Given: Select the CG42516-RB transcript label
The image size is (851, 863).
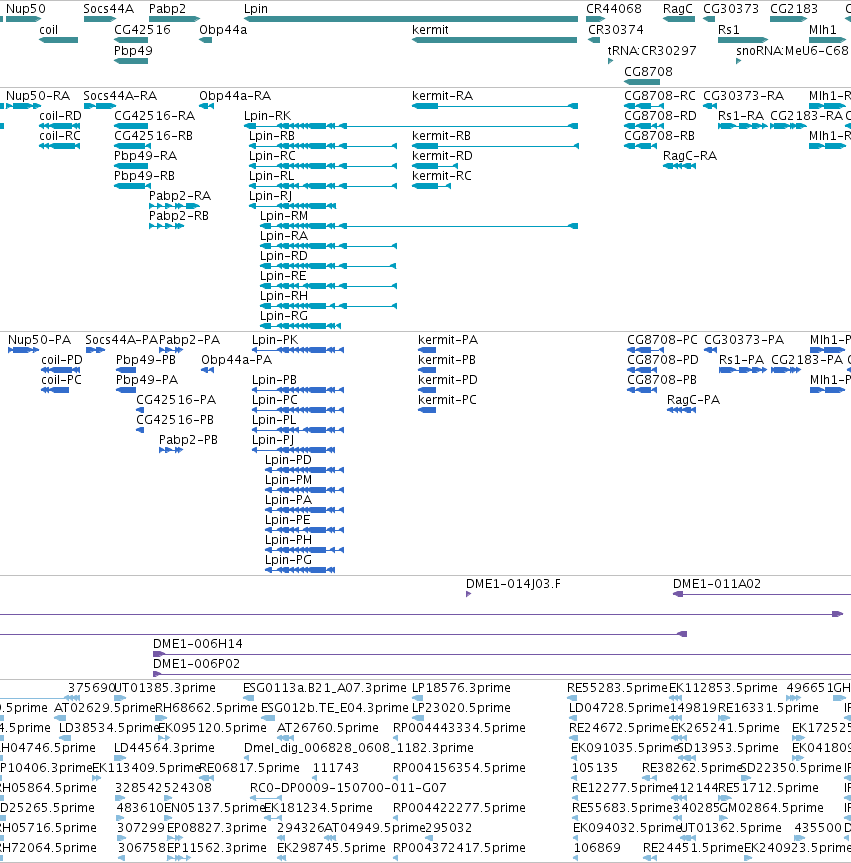Looking at the screenshot, I should pos(154,136).
